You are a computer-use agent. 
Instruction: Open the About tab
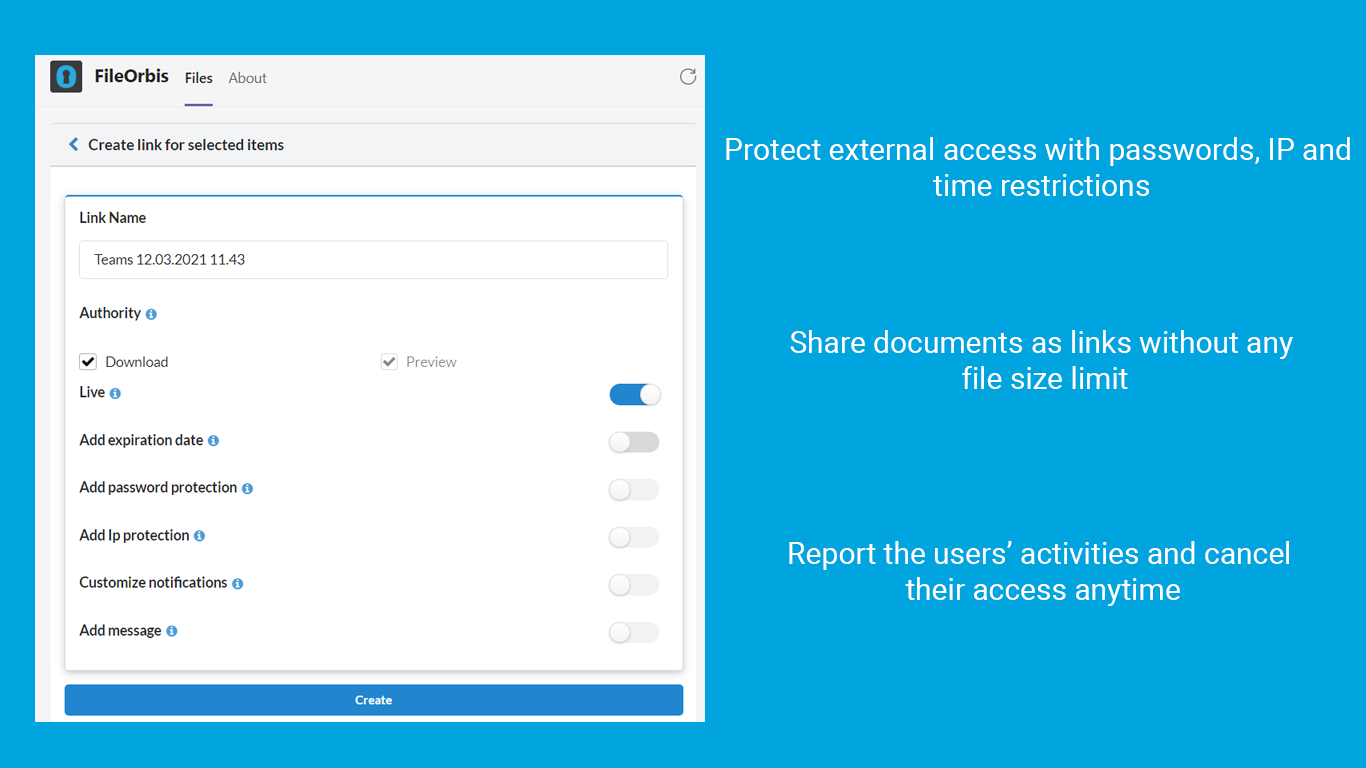point(248,78)
